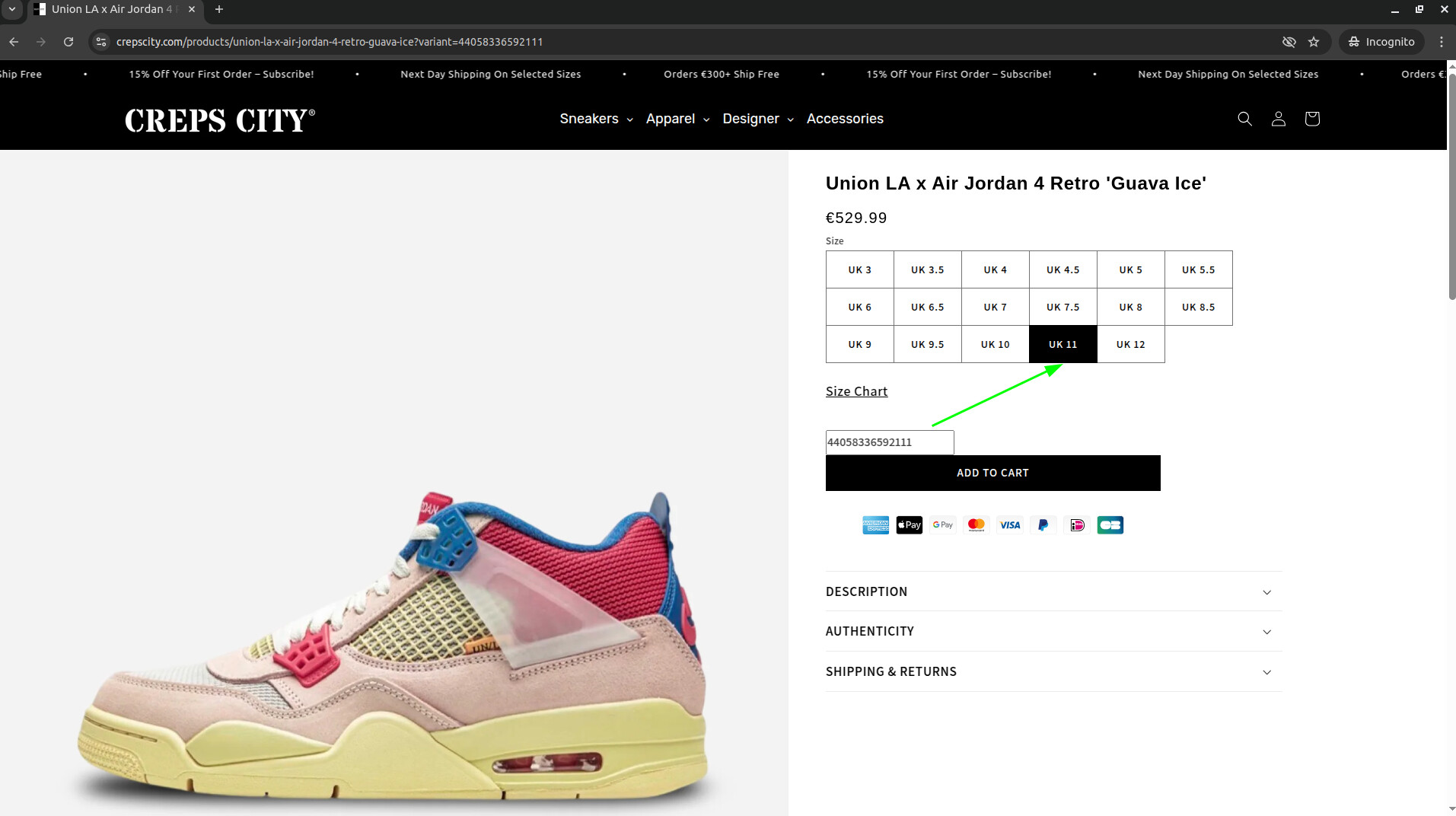Click the €529.99 price text
Viewport: 1456px width, 816px height.
tap(856, 218)
